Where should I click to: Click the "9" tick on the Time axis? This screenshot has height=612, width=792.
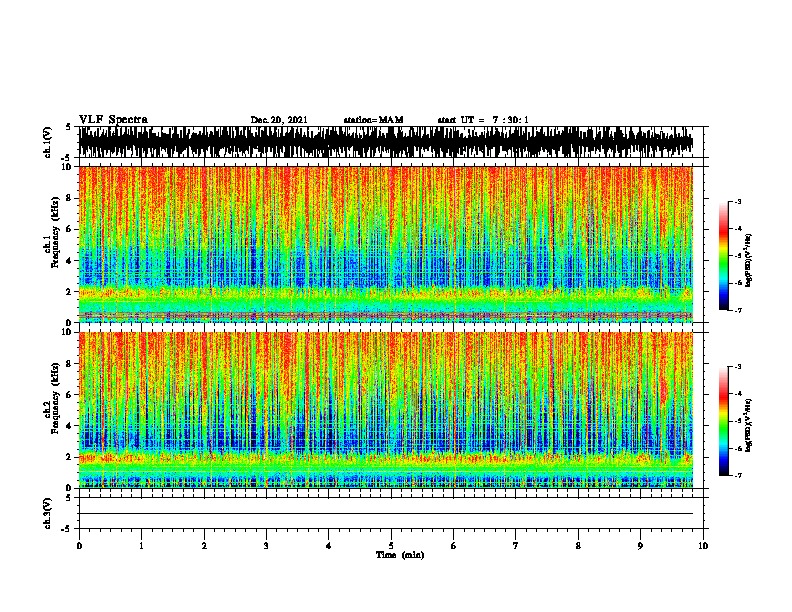click(x=640, y=546)
